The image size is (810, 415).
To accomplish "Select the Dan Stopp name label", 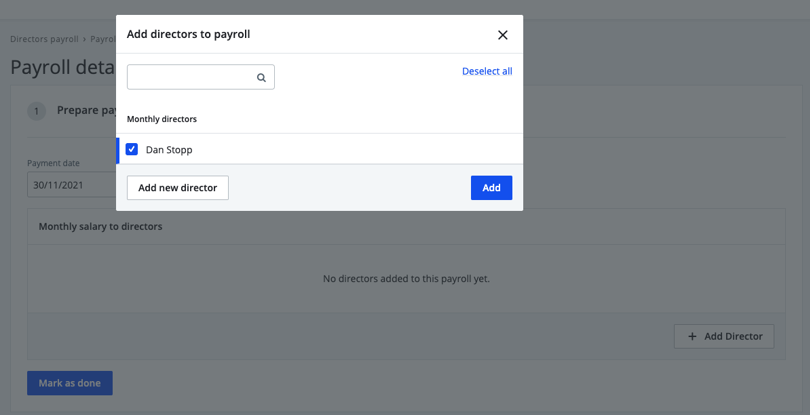I will click(x=169, y=150).
